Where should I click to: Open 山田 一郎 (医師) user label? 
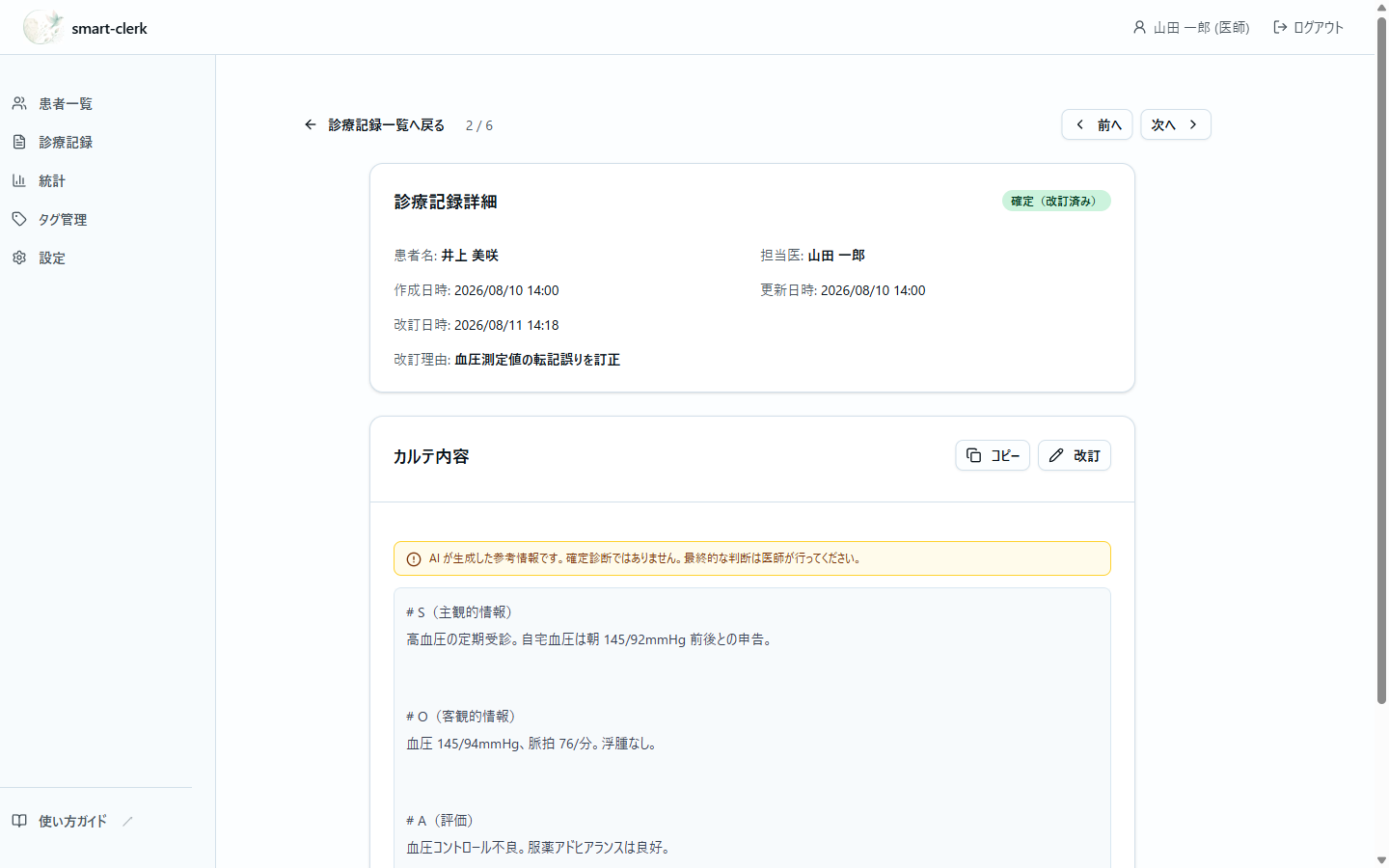1201,28
